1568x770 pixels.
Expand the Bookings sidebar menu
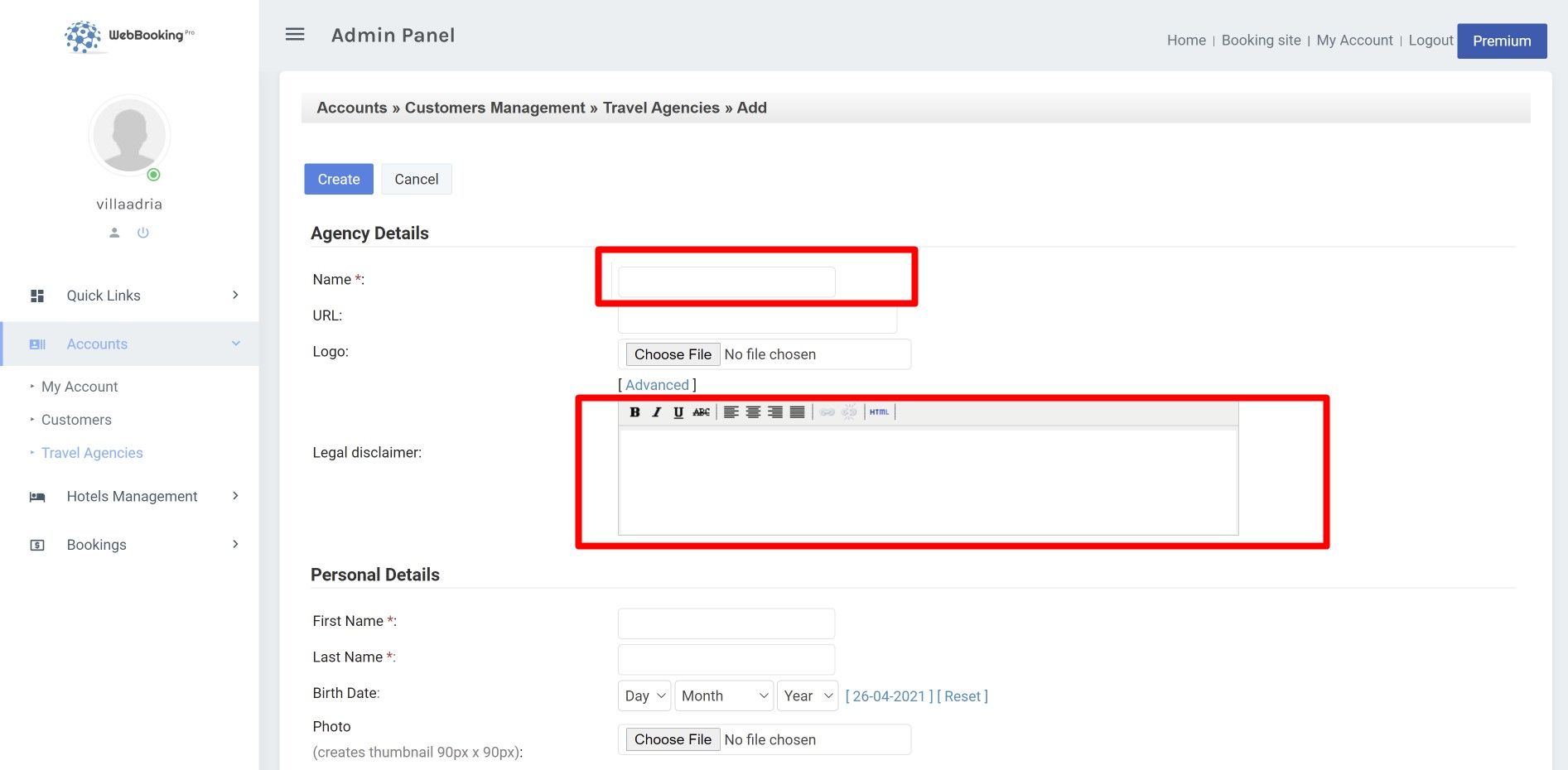click(x=97, y=545)
